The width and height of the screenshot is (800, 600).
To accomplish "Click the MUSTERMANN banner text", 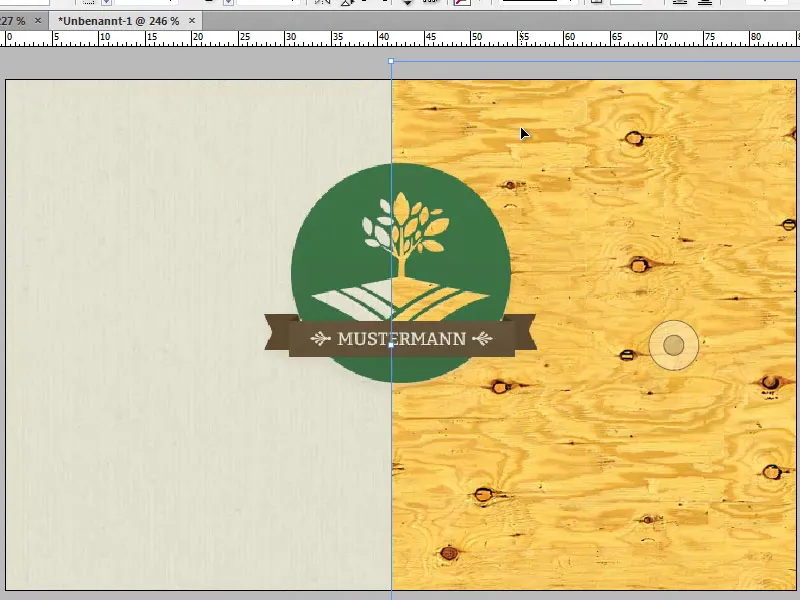I will (402, 339).
